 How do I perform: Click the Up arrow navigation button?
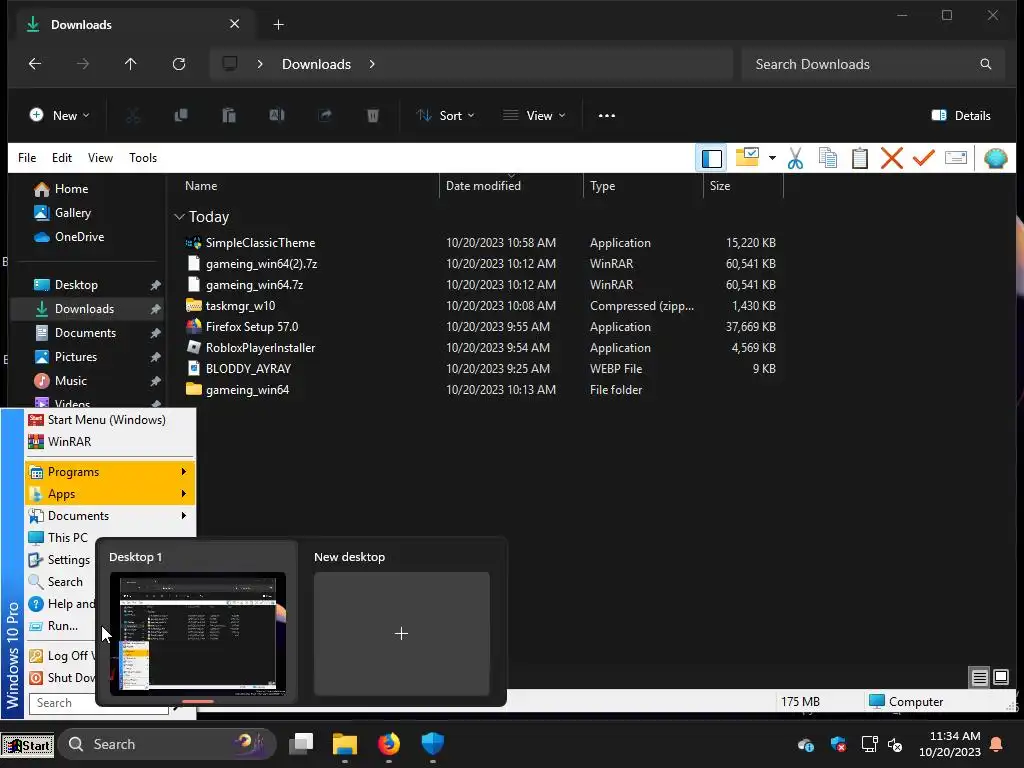(131, 64)
